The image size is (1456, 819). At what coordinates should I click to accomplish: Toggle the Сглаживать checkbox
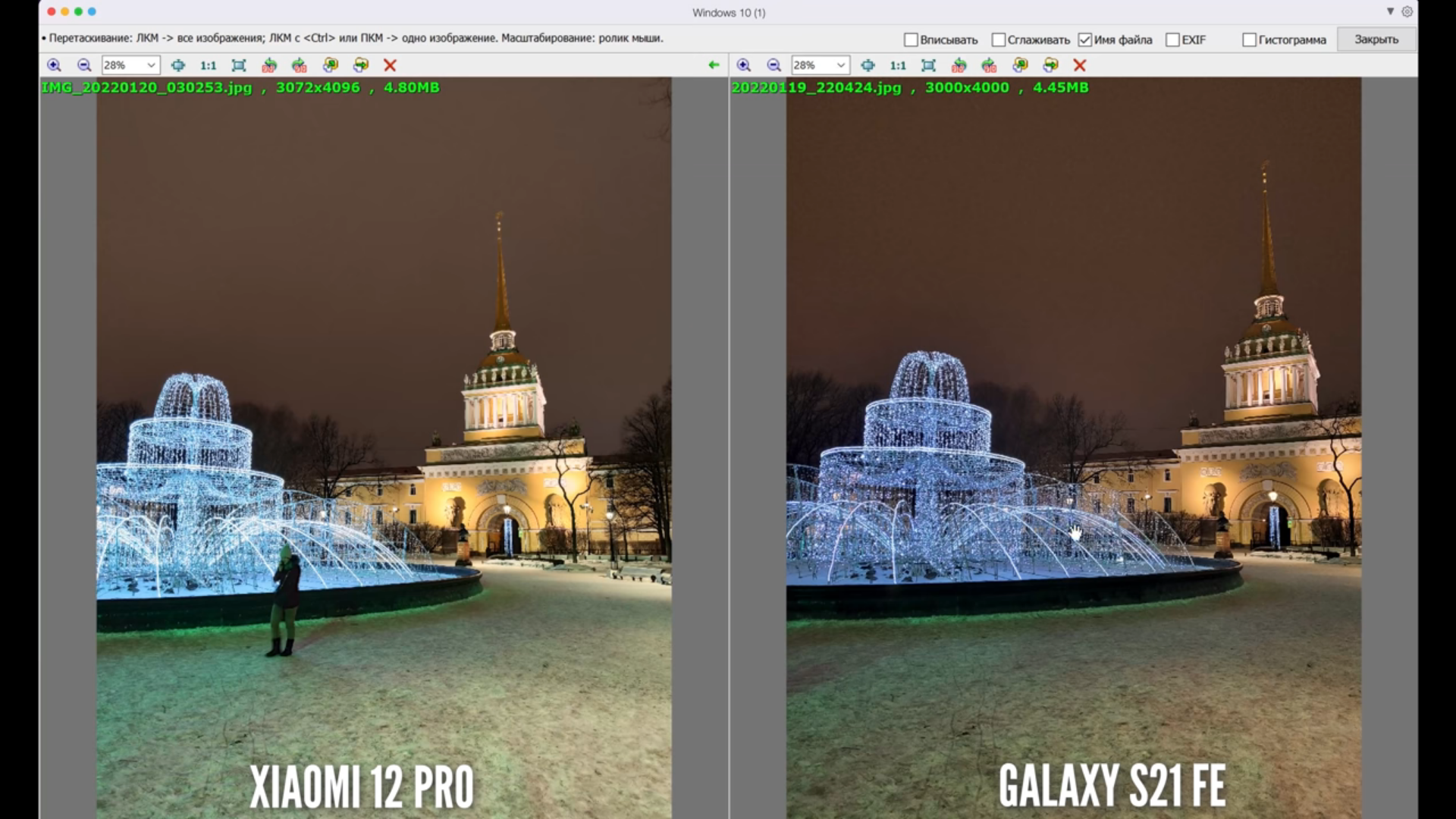pos(999,39)
